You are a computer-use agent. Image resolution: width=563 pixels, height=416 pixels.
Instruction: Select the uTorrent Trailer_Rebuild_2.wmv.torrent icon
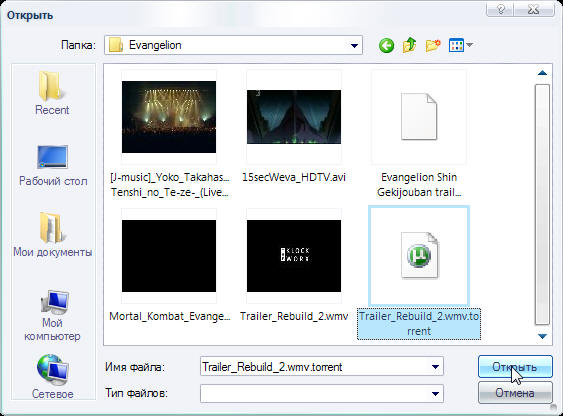point(419,255)
